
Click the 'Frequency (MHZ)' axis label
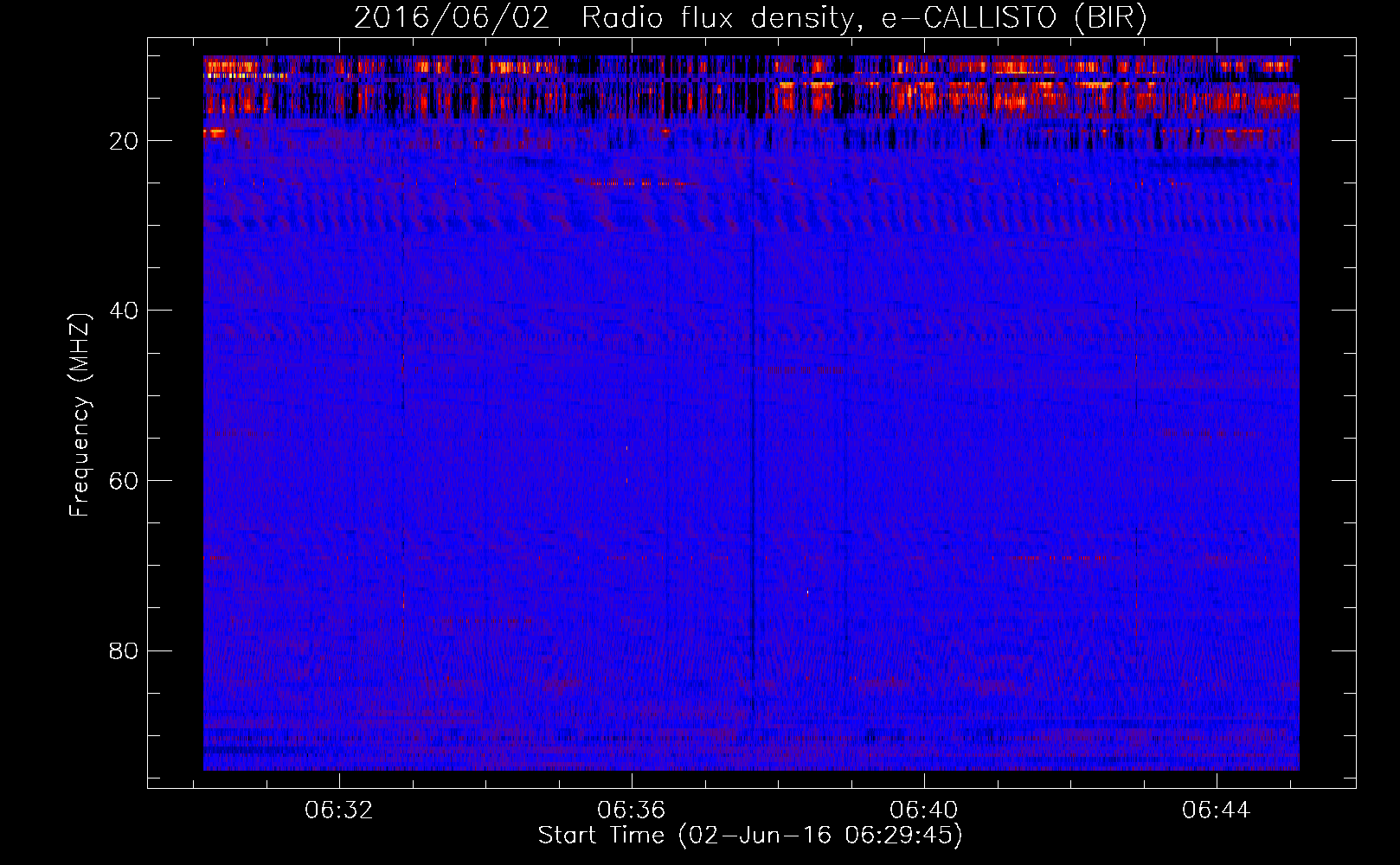coord(80,415)
